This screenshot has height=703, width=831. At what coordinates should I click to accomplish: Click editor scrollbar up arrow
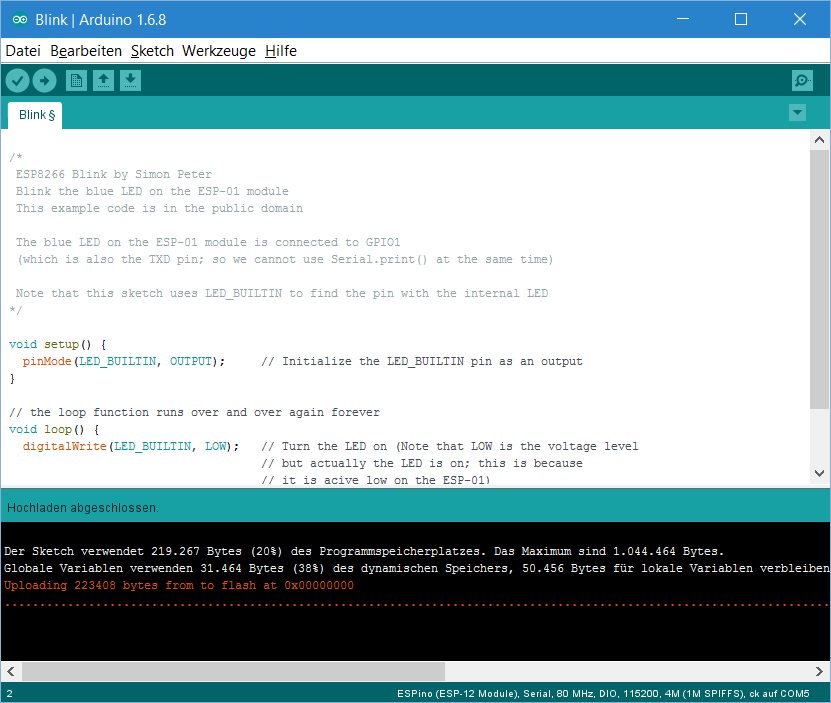tap(819, 140)
